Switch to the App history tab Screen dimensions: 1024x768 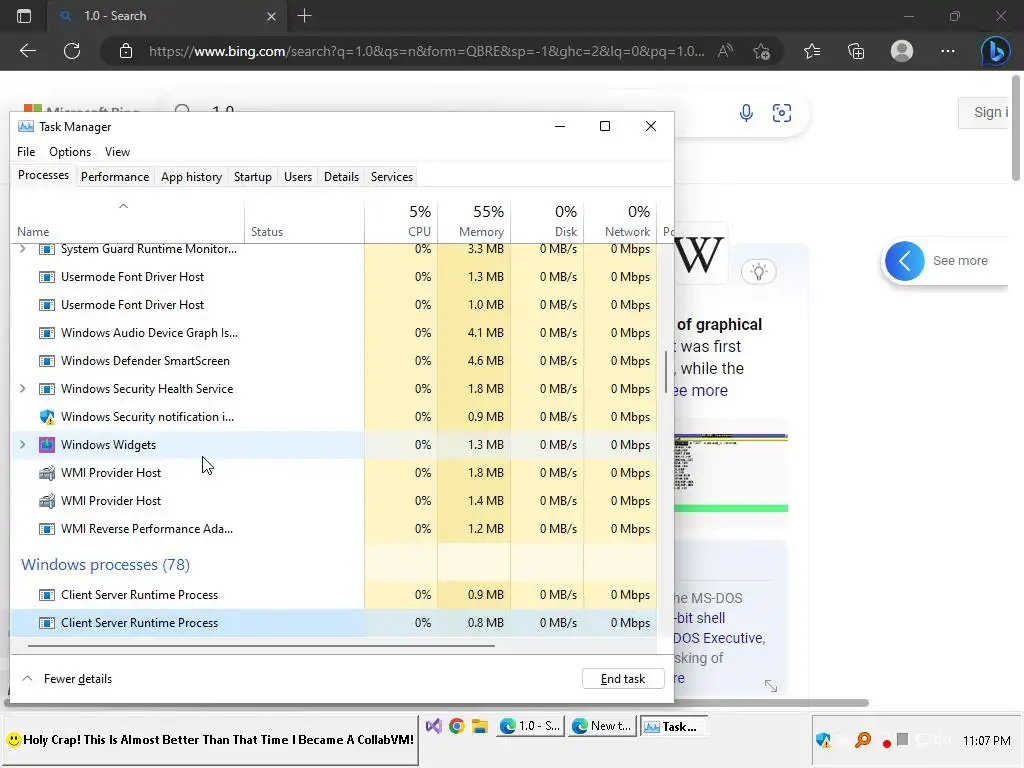pos(191,177)
